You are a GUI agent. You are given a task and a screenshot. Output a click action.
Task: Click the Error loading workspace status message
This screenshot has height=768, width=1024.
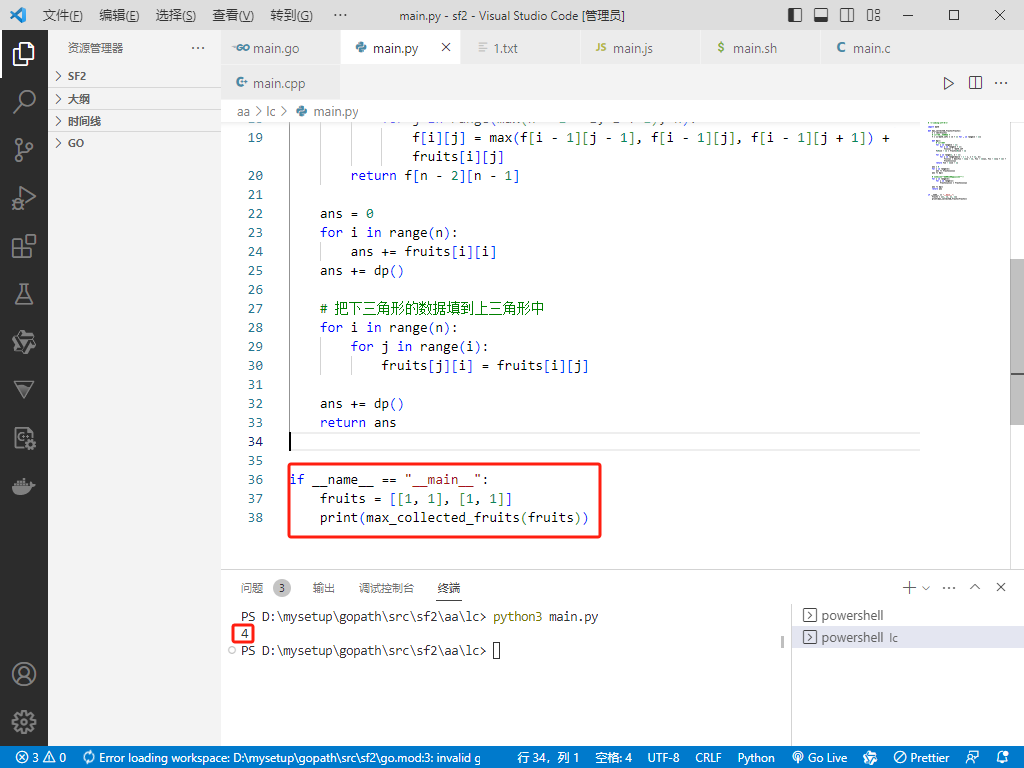tap(282, 758)
